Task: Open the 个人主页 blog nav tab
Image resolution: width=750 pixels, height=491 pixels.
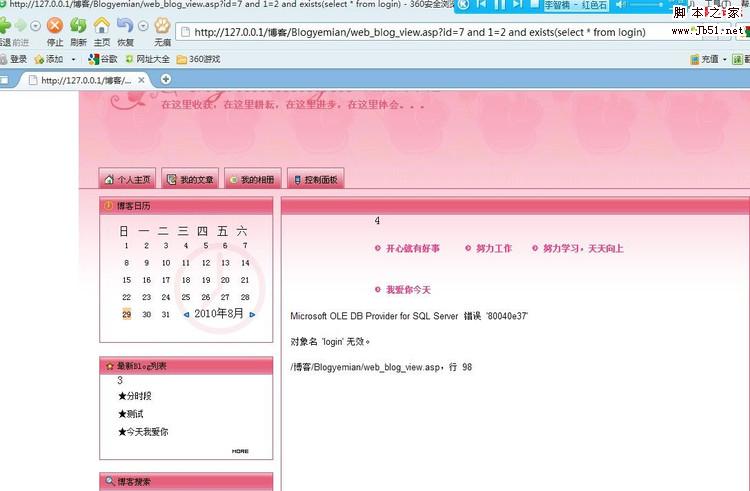Action: (127, 179)
